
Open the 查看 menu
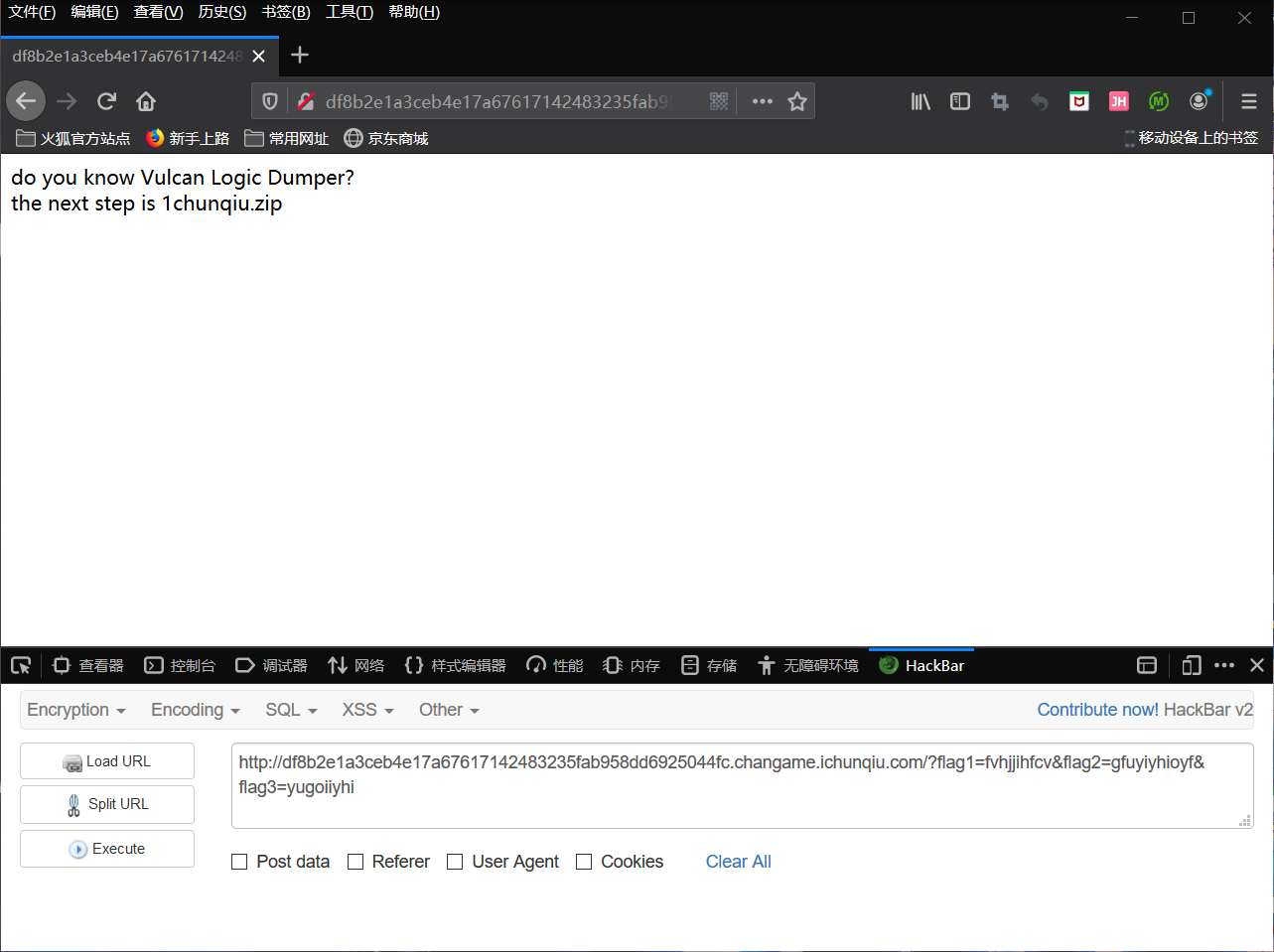(159, 12)
